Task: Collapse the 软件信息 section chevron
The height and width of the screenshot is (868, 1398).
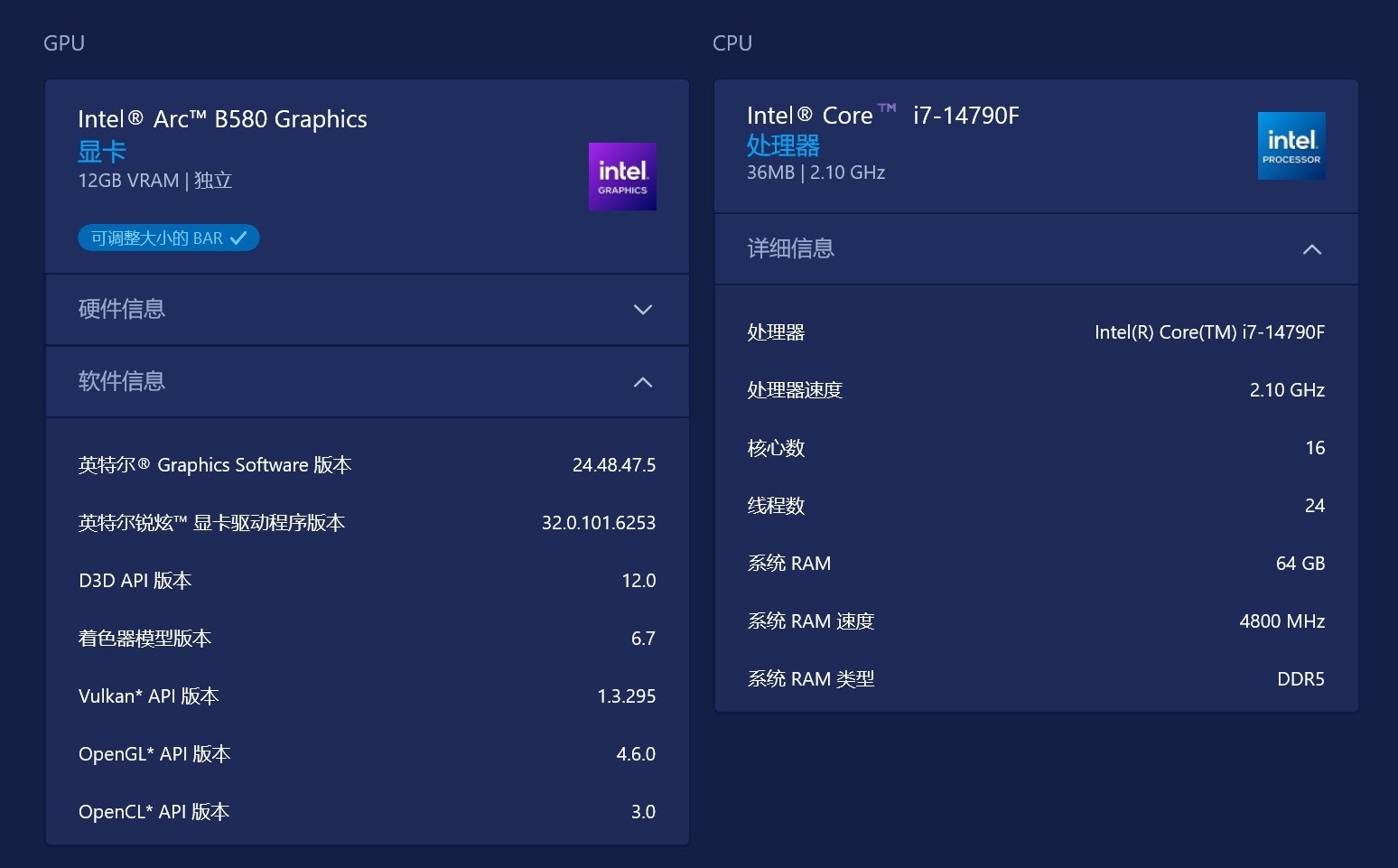Action: (x=643, y=382)
